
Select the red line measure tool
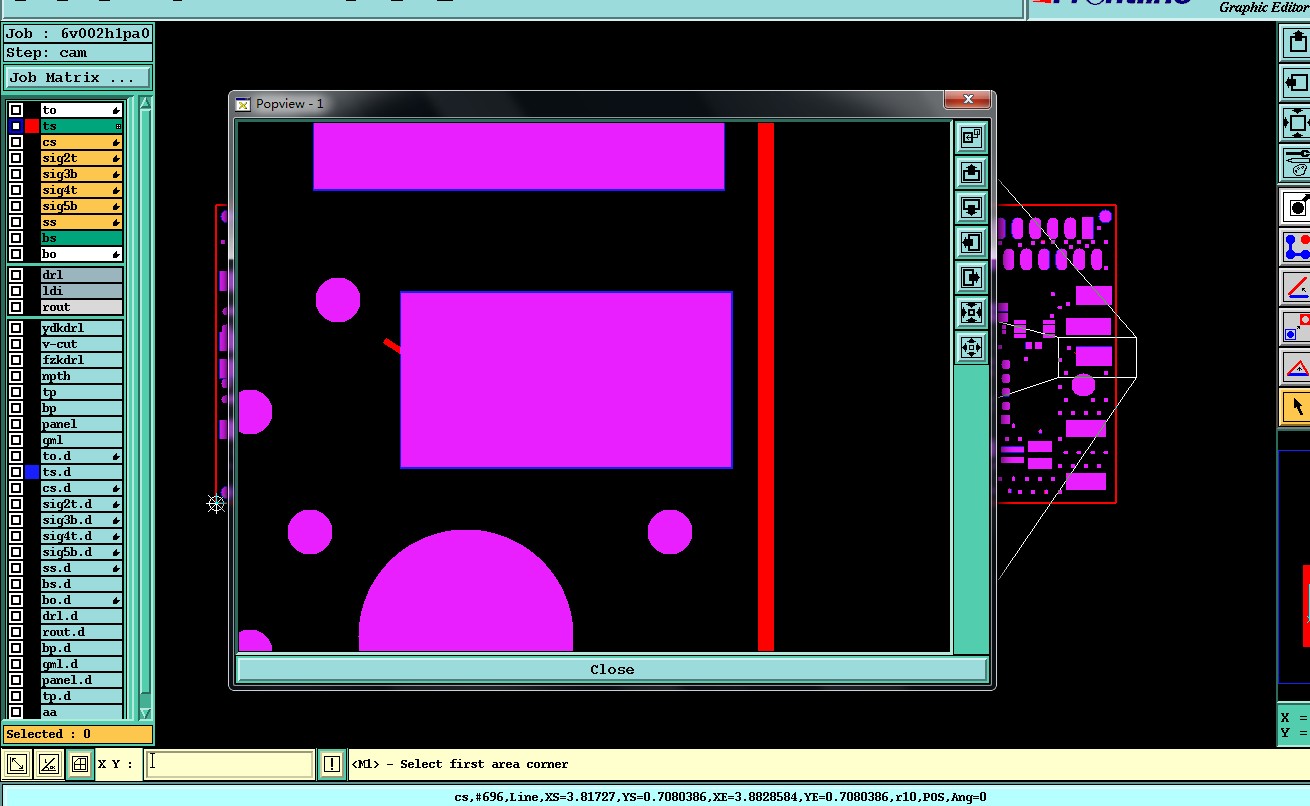(1297, 287)
